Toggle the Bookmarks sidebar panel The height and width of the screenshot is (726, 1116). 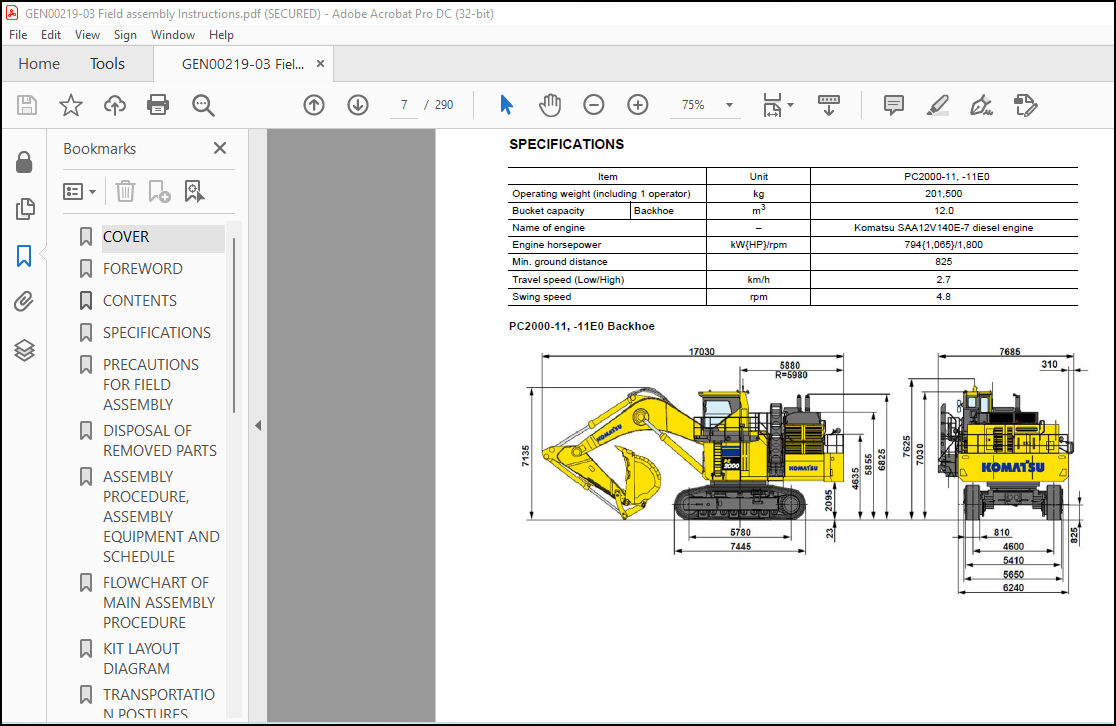pyautogui.click(x=24, y=256)
